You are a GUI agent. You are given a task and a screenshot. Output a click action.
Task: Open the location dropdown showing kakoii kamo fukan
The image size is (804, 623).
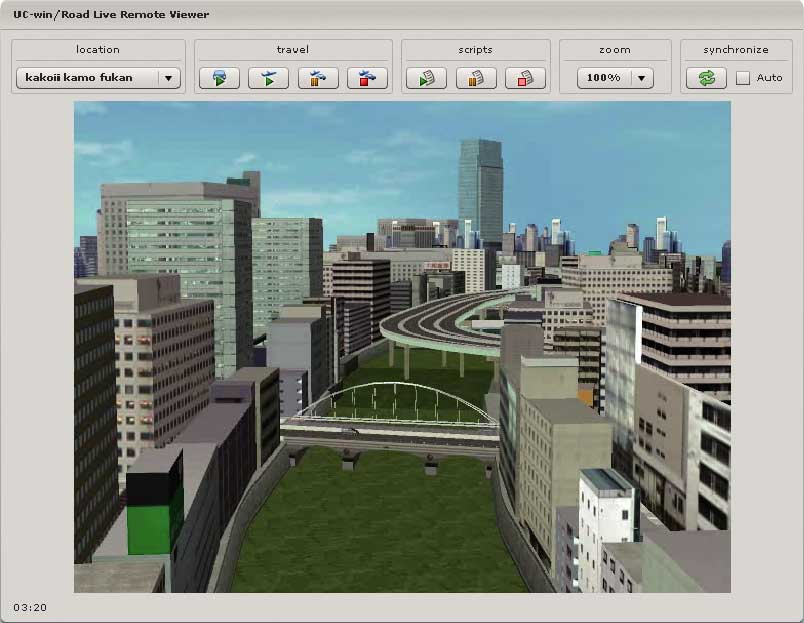(98, 78)
